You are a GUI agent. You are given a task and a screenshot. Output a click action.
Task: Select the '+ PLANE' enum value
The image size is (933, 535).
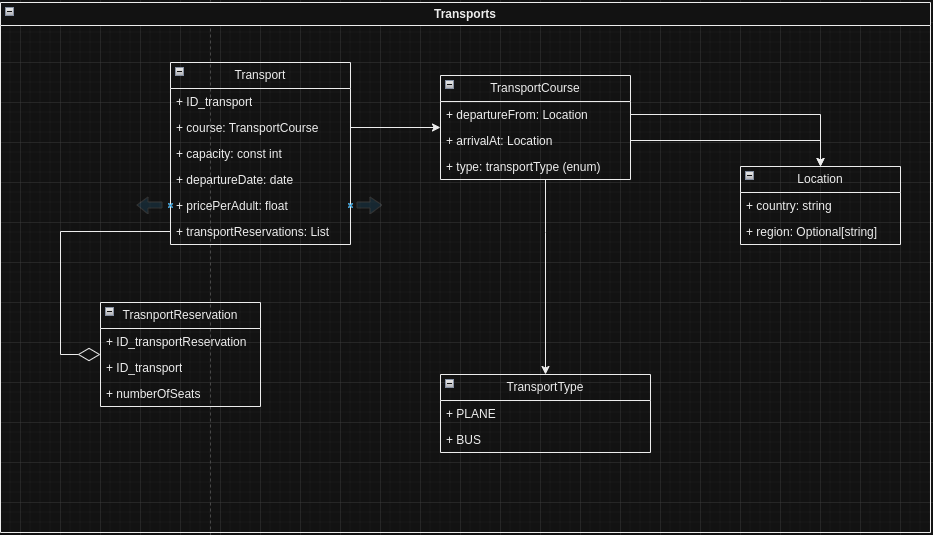point(545,414)
